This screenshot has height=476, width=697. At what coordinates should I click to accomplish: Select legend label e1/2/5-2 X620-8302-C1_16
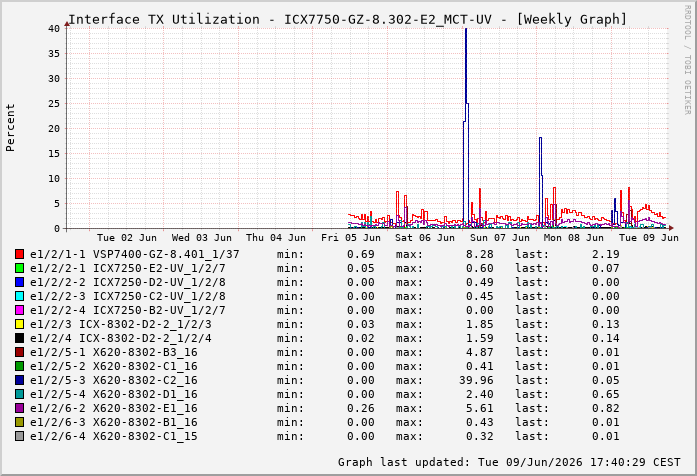114,366
